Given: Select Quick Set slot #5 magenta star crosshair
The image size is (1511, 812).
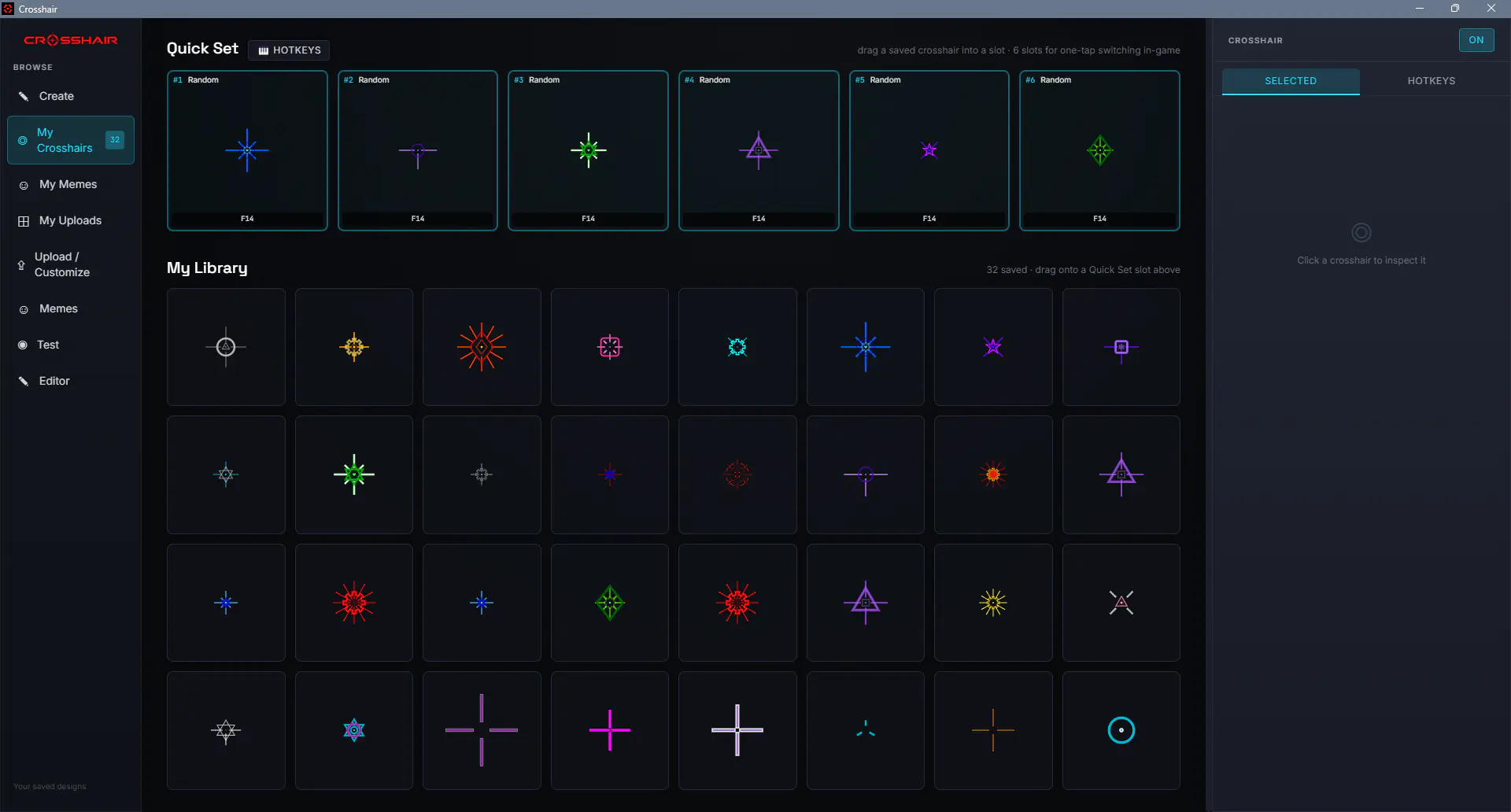Looking at the screenshot, I should (x=929, y=150).
